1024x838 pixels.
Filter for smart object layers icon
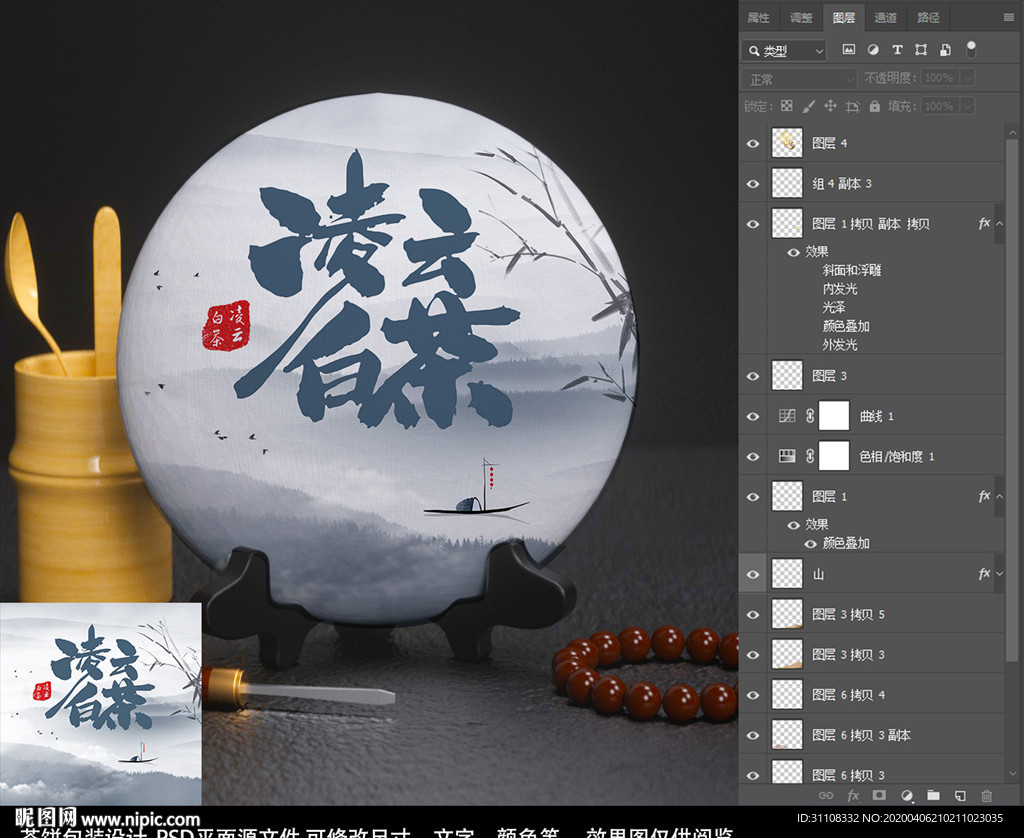click(945, 50)
